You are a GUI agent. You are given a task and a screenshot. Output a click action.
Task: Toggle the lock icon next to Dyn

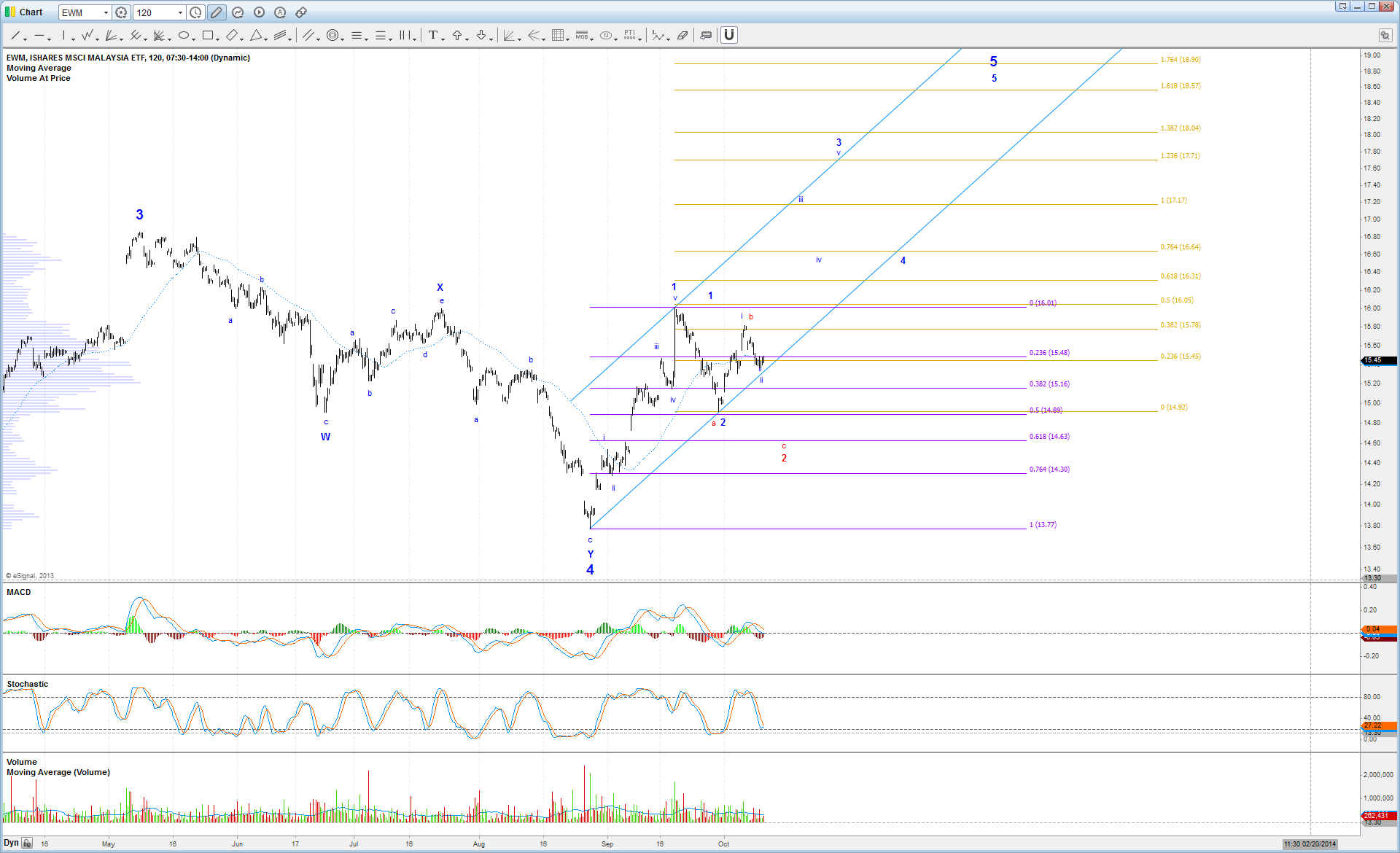27,844
